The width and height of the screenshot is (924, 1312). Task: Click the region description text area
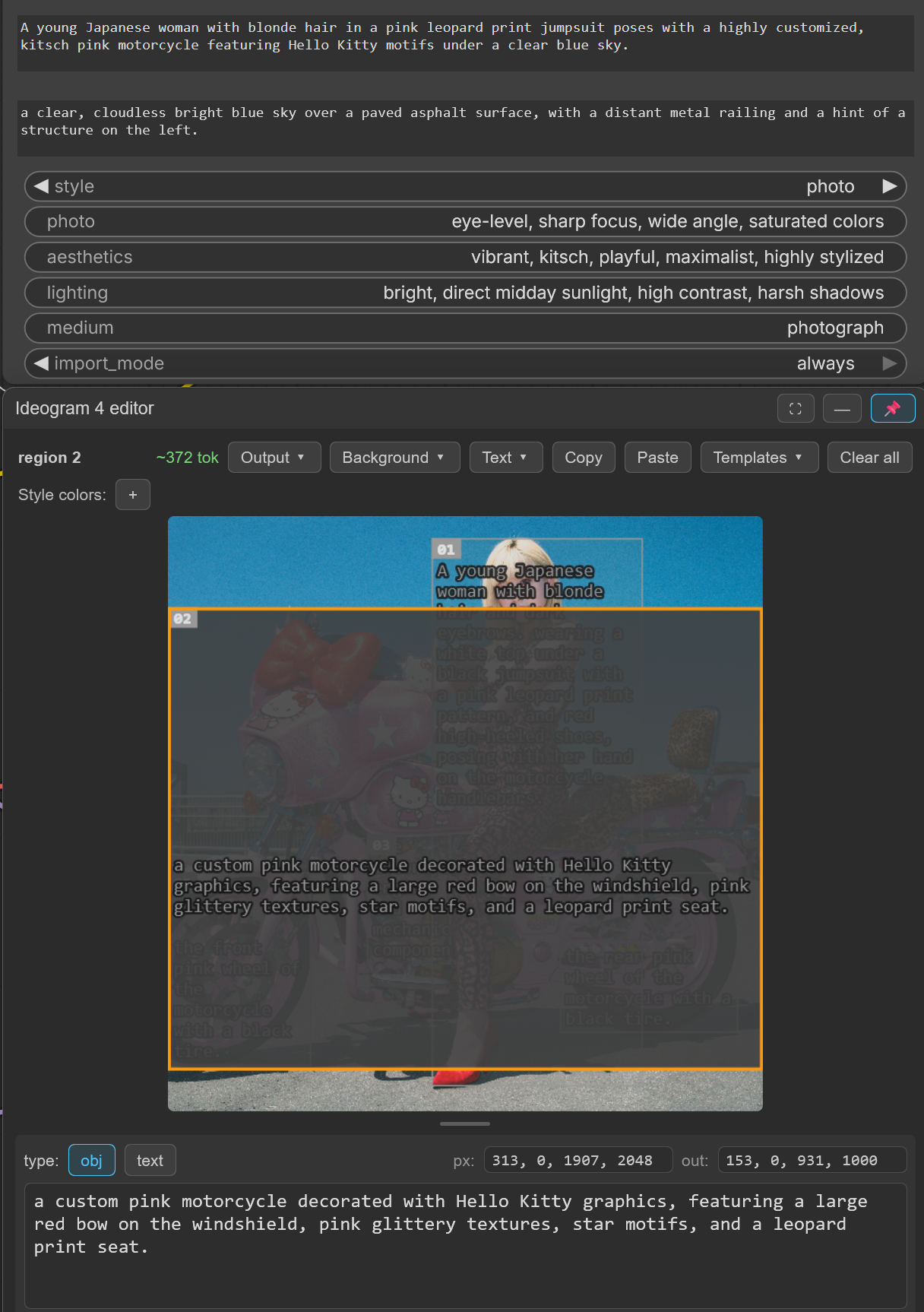pyautogui.click(x=465, y=1245)
